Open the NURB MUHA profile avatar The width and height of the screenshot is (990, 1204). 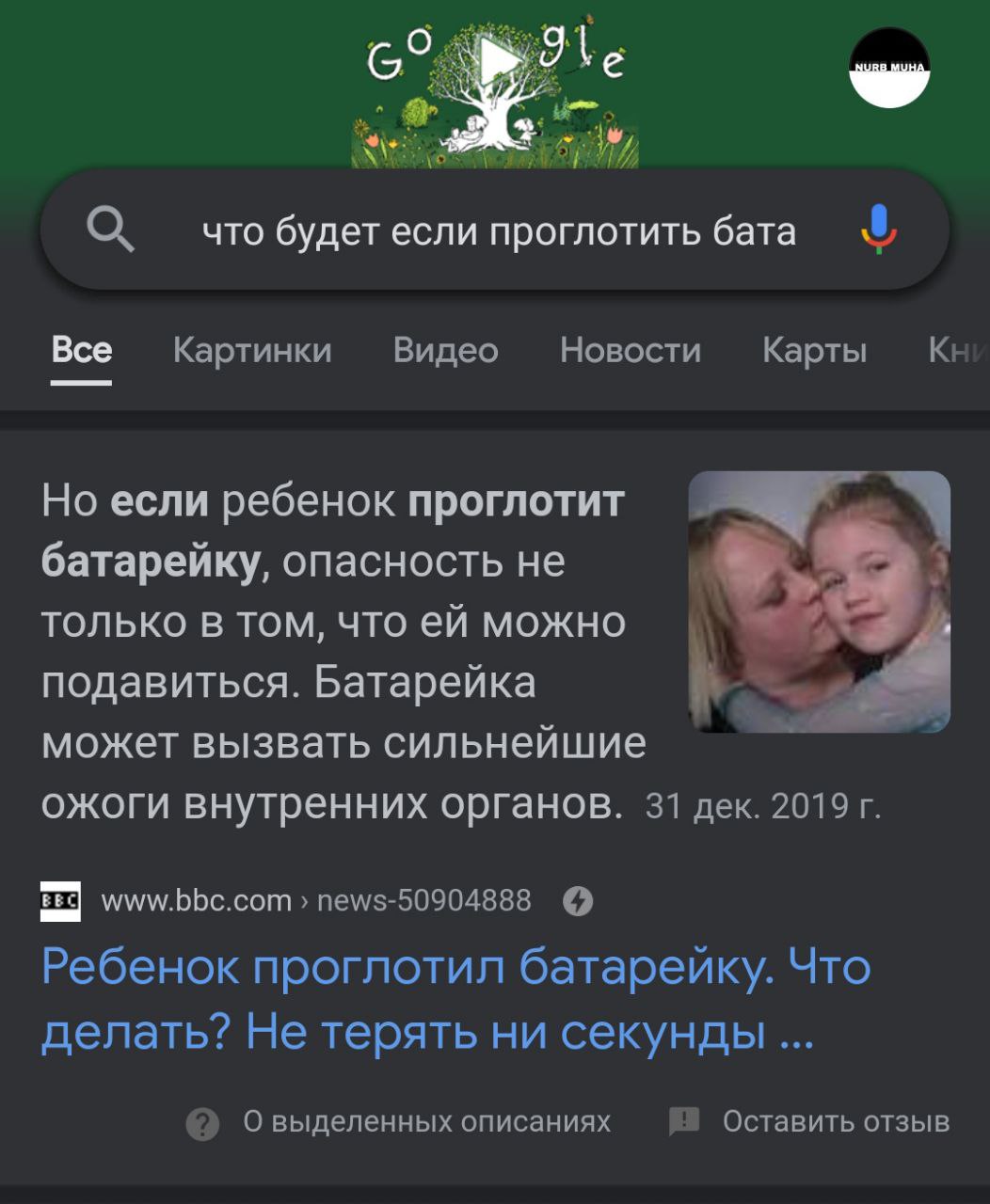889,67
